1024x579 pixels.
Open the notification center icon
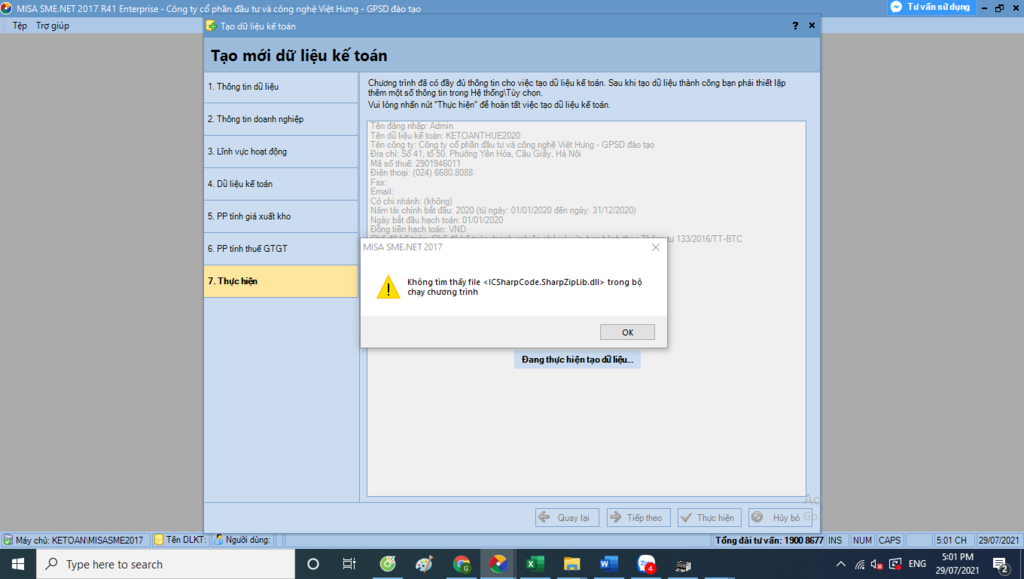click(x=1001, y=564)
